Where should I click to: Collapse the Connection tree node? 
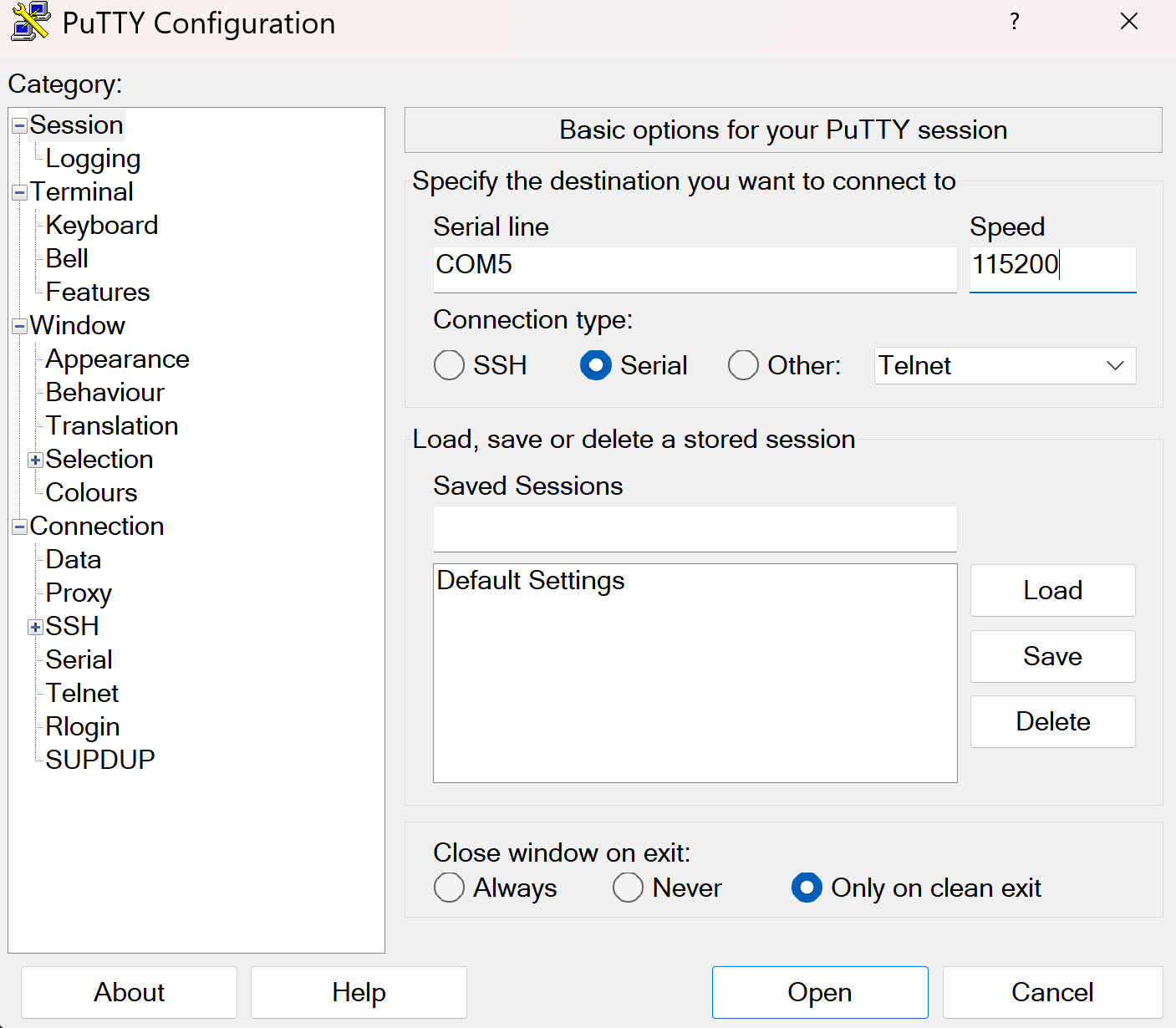20,527
